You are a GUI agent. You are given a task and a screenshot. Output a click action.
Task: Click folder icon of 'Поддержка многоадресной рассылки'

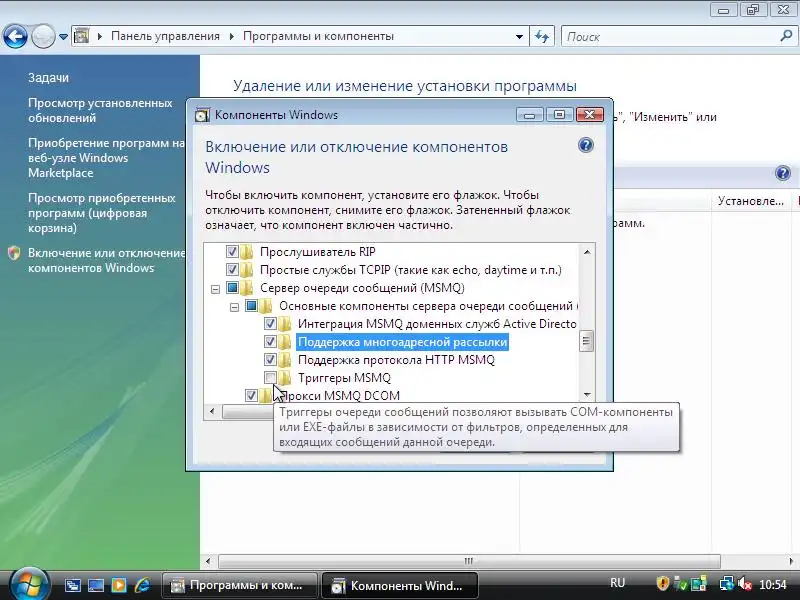click(x=285, y=341)
